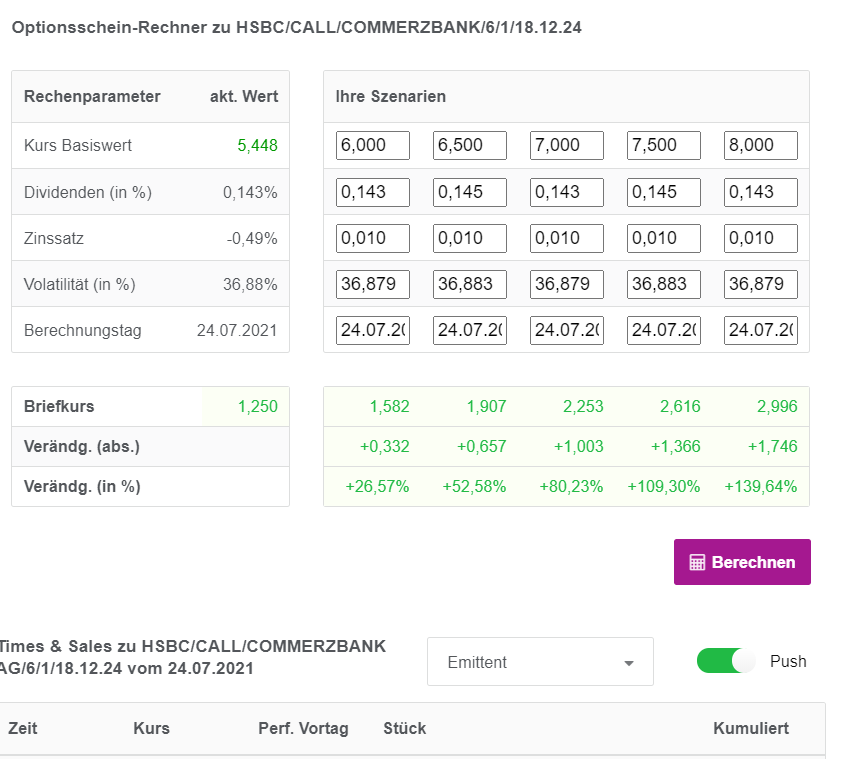This screenshot has height=759, width=844.
Task: Click the Emittent dropdown arrow
Action: (x=629, y=662)
